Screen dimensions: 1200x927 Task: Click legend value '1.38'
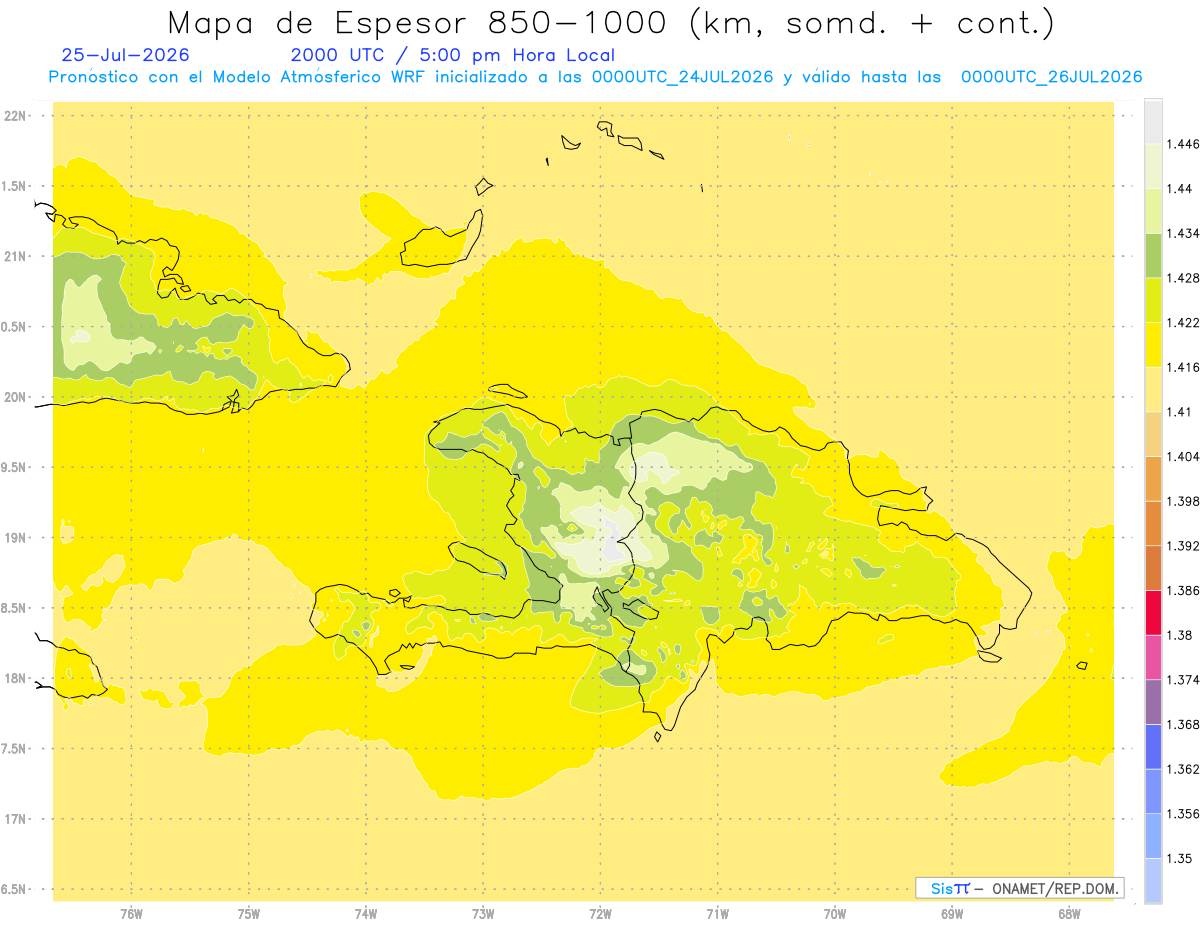click(1181, 635)
